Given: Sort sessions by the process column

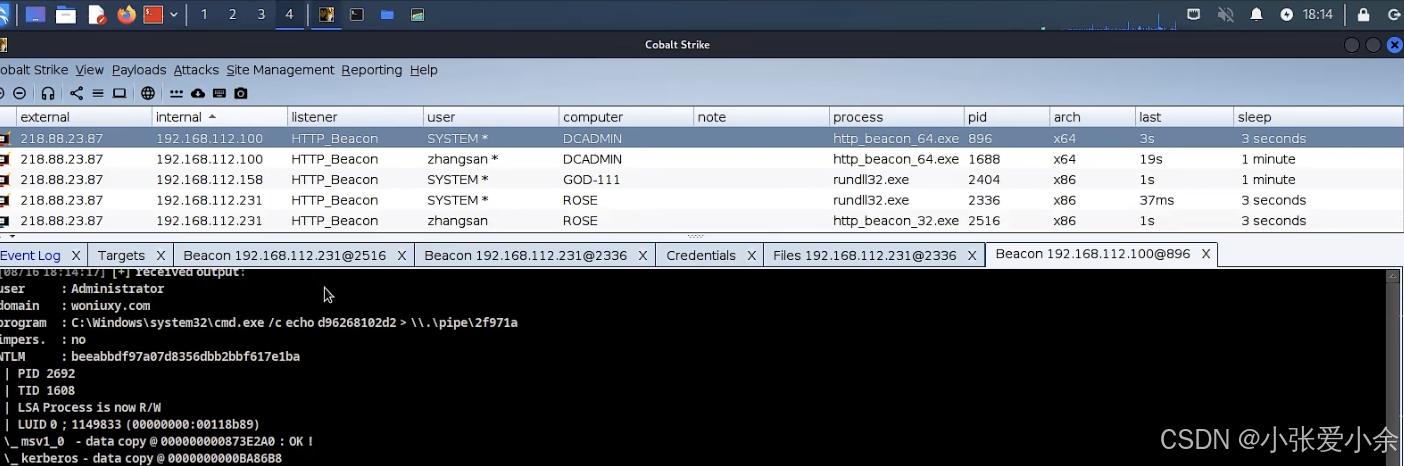Looking at the screenshot, I should click(x=896, y=117).
